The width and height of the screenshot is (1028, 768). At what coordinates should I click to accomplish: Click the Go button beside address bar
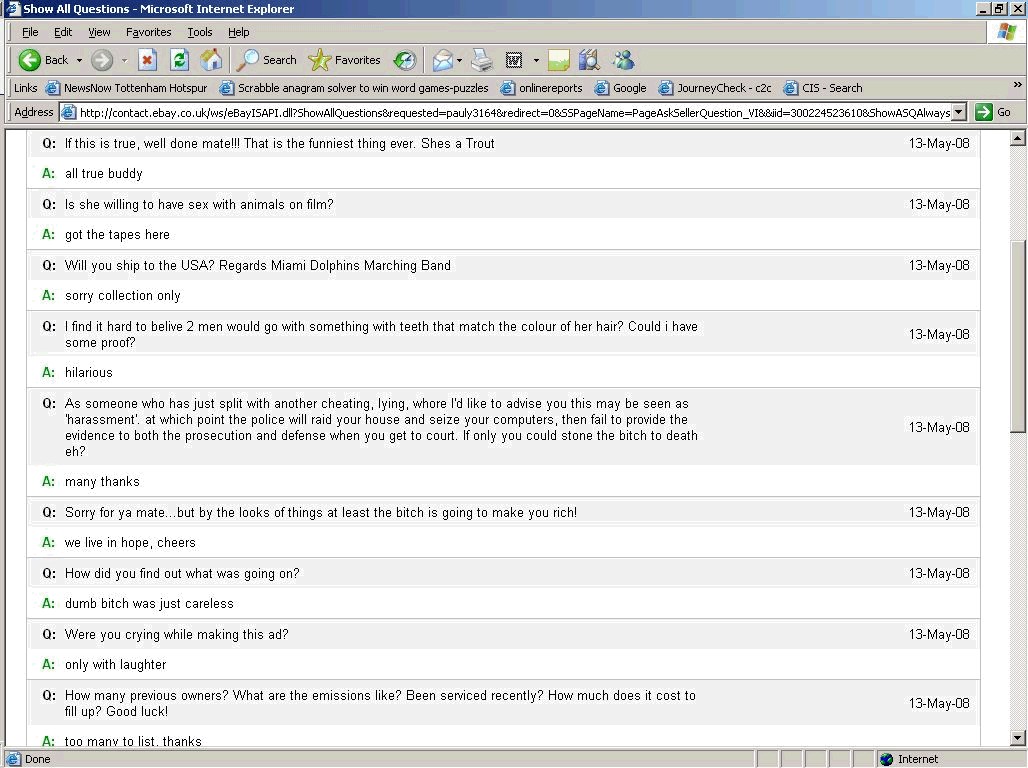coord(994,112)
